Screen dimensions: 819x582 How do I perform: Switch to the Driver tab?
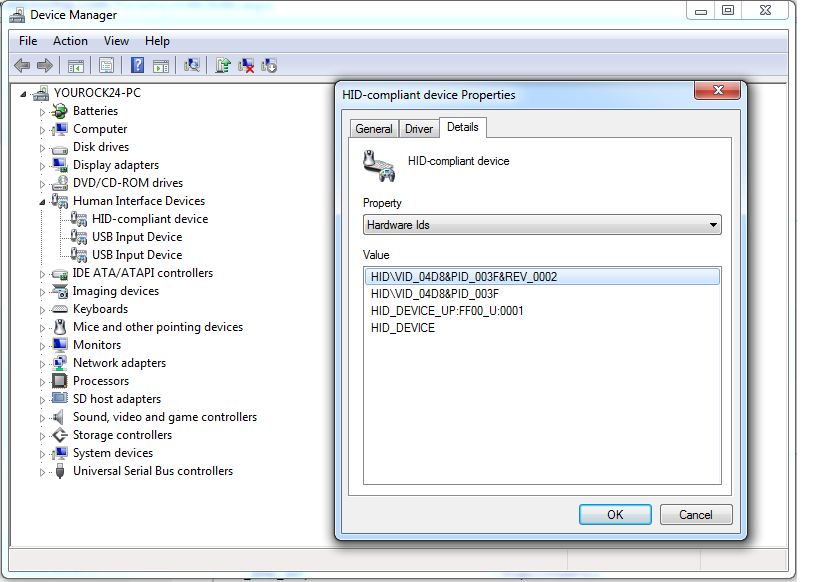(418, 129)
